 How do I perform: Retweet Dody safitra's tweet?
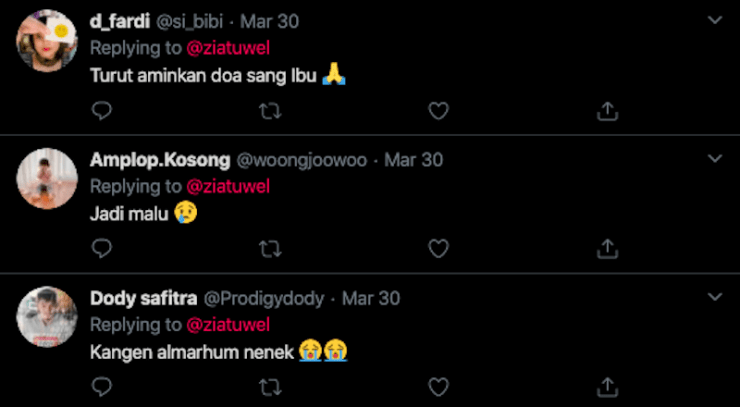pyautogui.click(x=269, y=386)
